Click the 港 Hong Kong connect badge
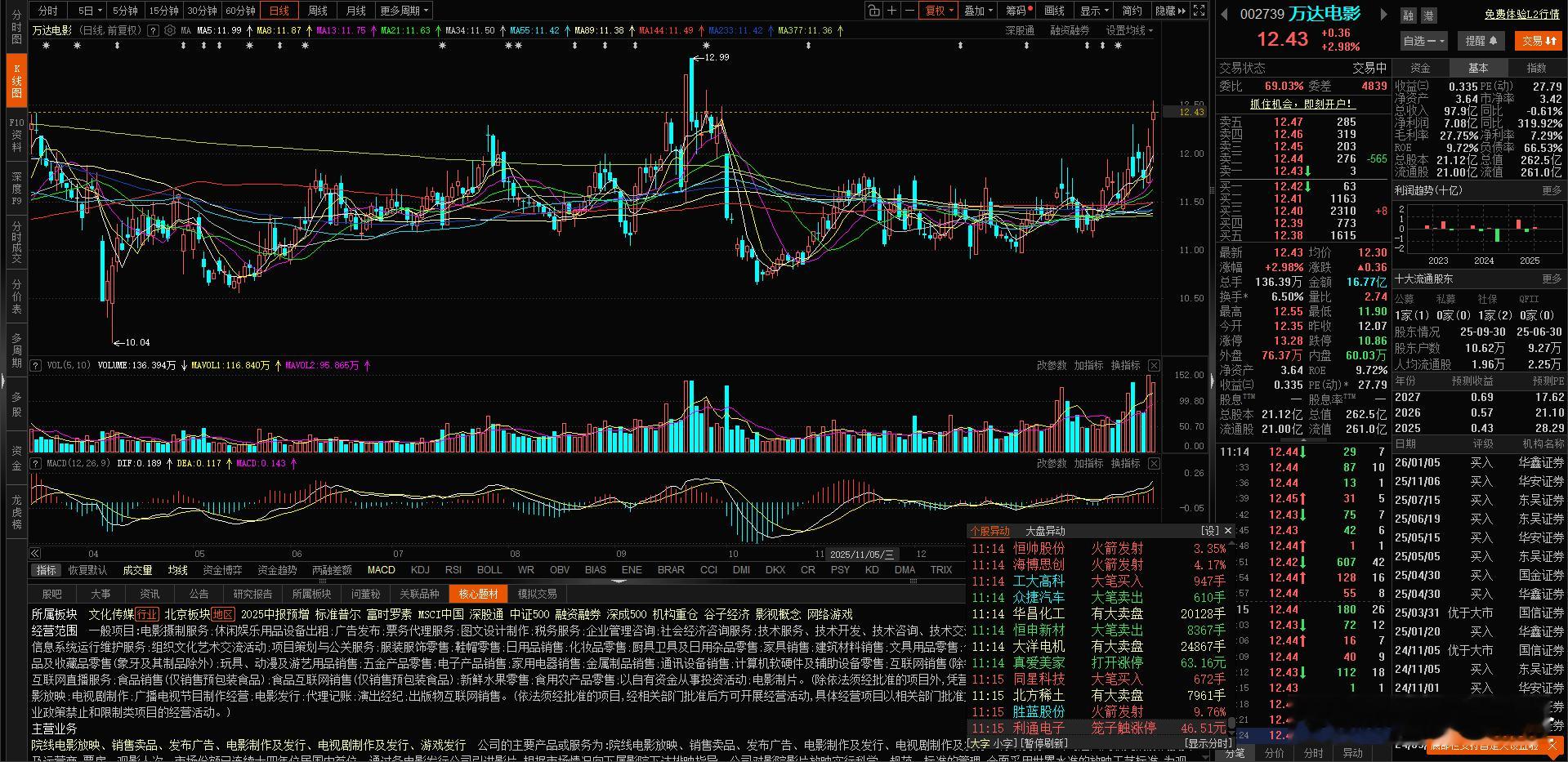1568x762 pixels. [x=1427, y=16]
